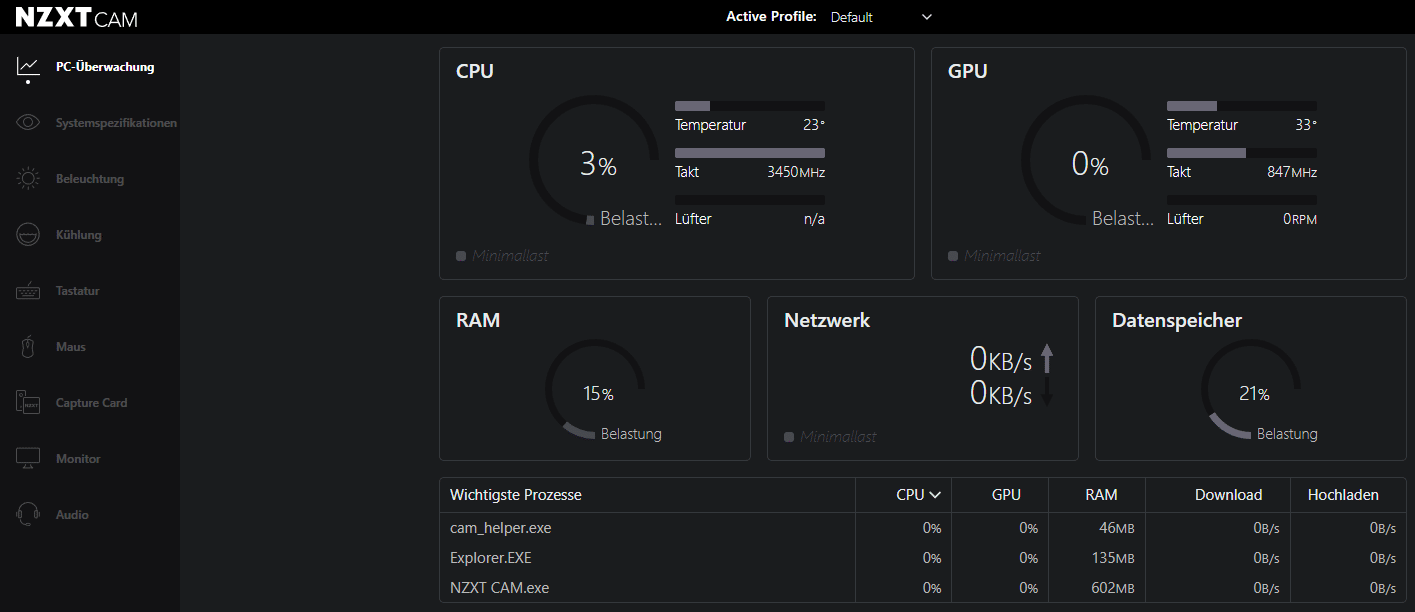Click the CPU Temperatur progress bar
Screen dimensions: 1415x612
750,105
